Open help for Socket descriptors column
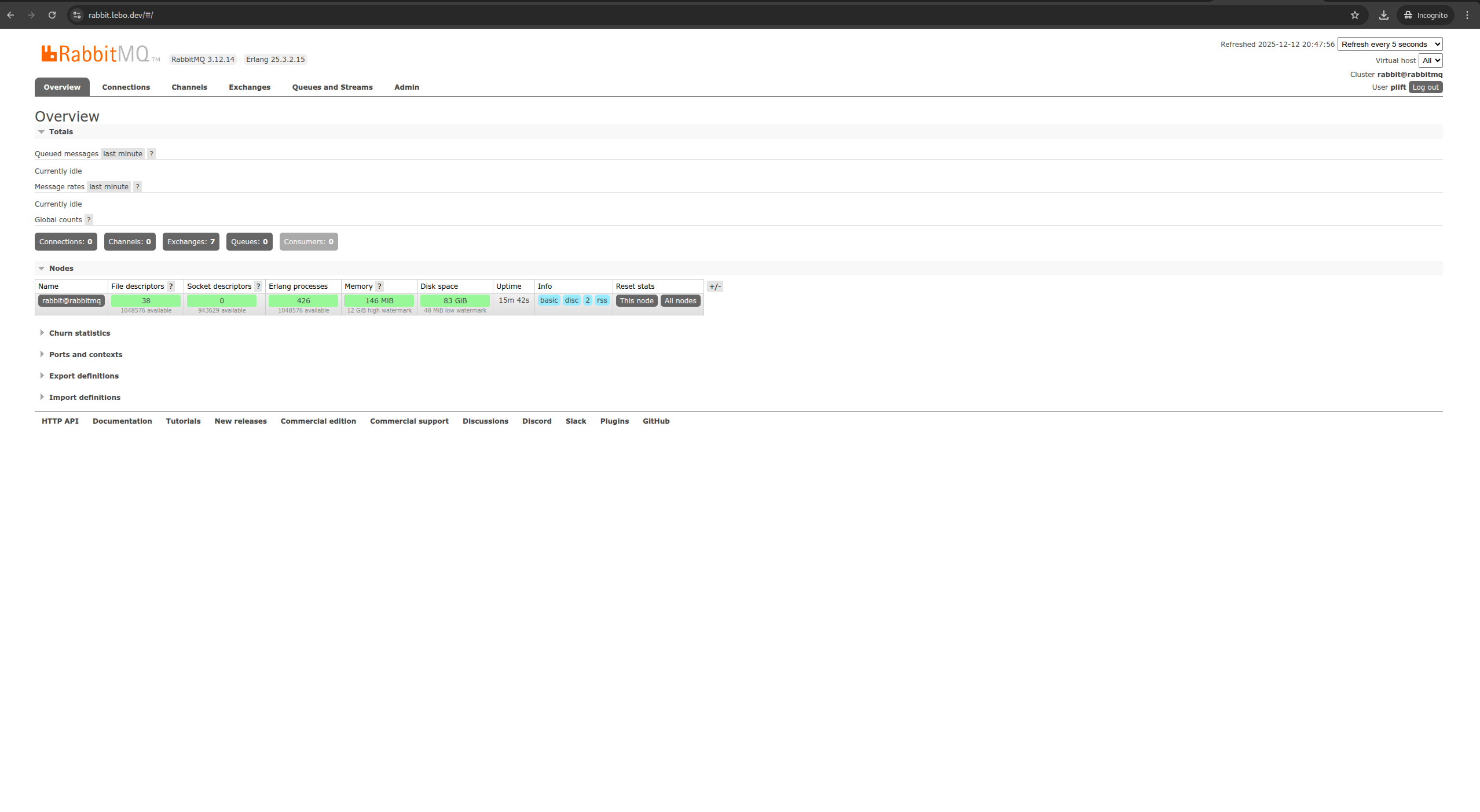The height and width of the screenshot is (812, 1480). (257, 286)
